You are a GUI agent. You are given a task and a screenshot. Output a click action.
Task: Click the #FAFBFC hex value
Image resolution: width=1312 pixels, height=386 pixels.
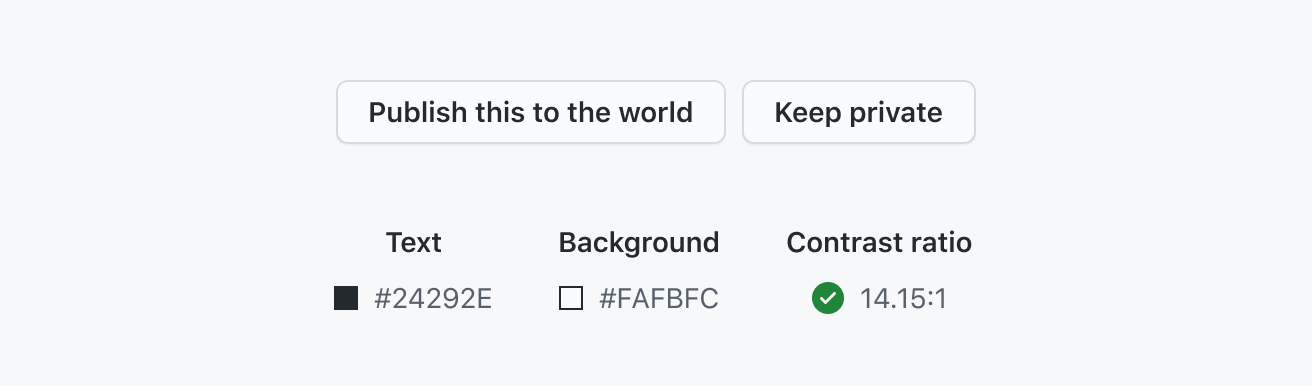(x=658, y=298)
